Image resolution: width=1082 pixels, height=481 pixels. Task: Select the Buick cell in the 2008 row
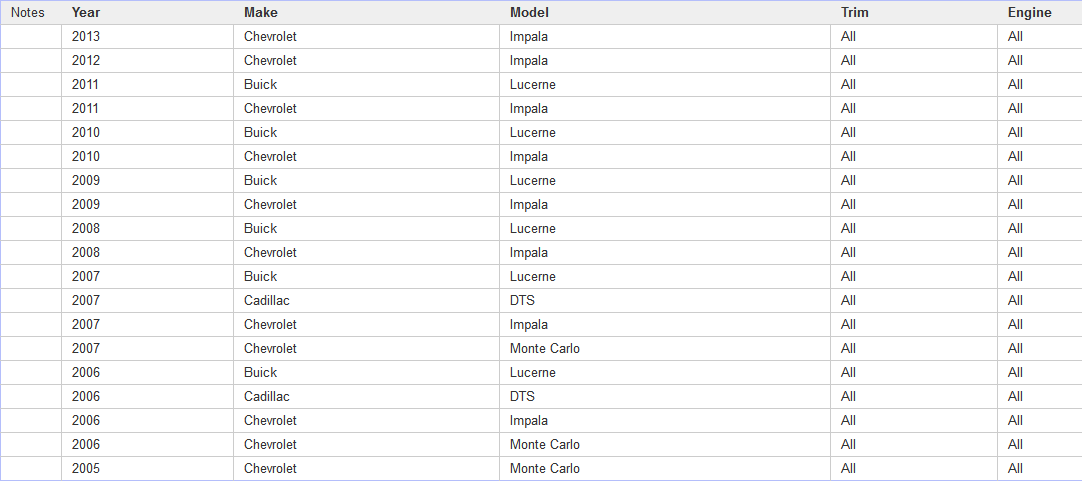click(x=366, y=228)
